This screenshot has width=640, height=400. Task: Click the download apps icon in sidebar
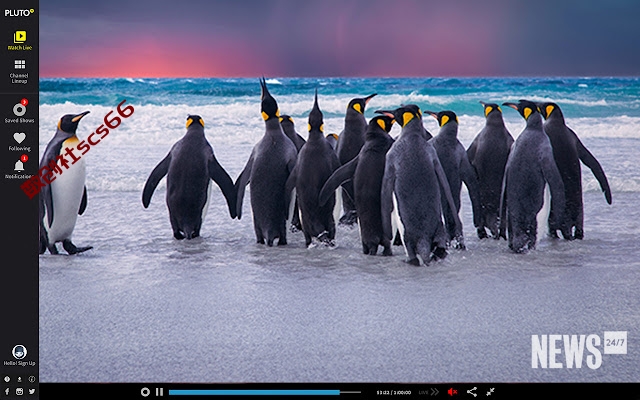[x=19, y=379]
